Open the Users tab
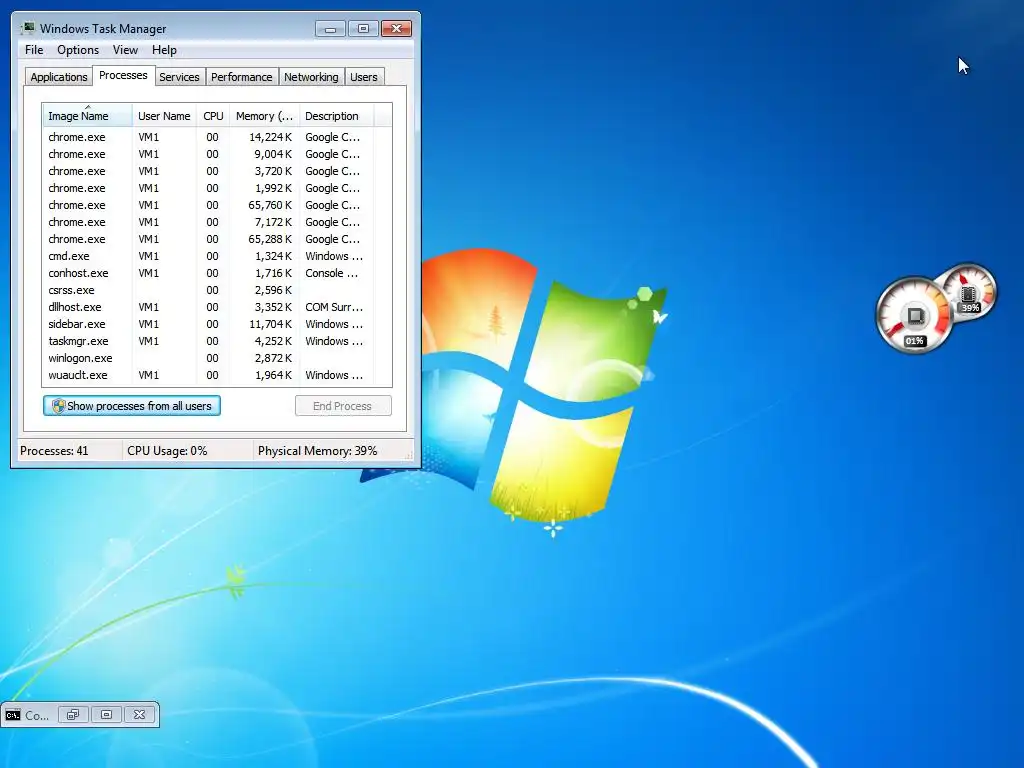This screenshot has height=768, width=1024. pyautogui.click(x=364, y=77)
